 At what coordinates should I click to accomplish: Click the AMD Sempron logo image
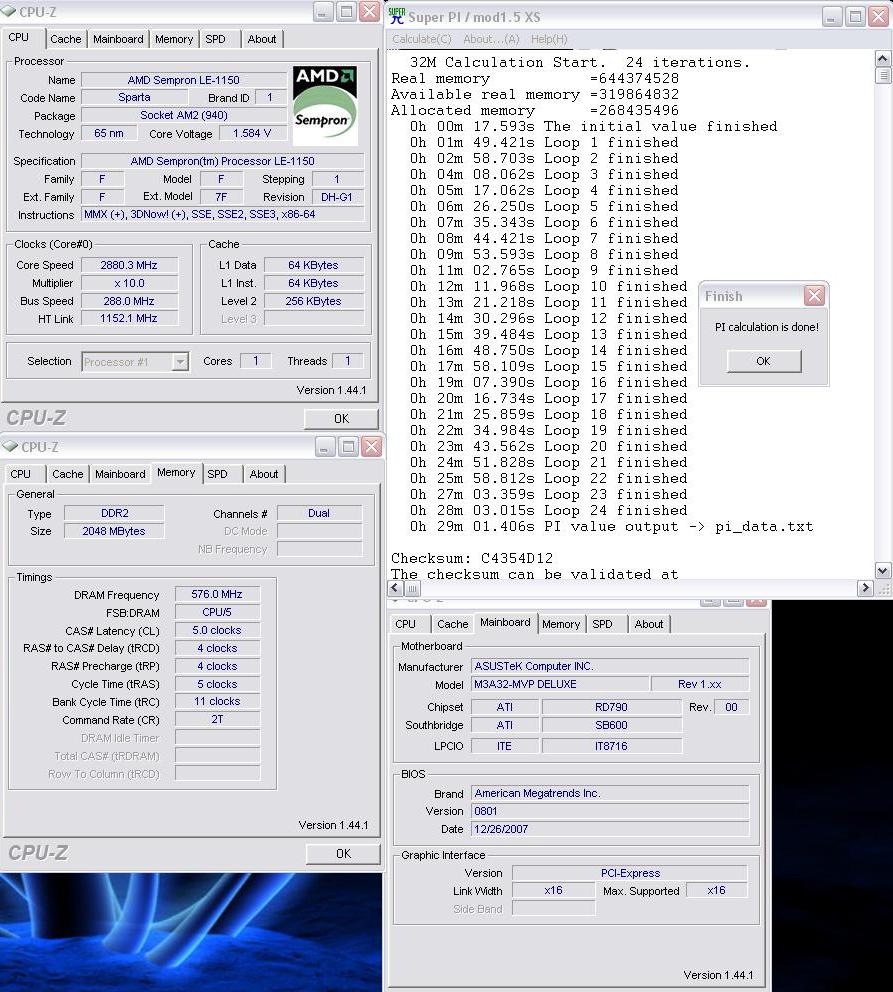[325, 106]
